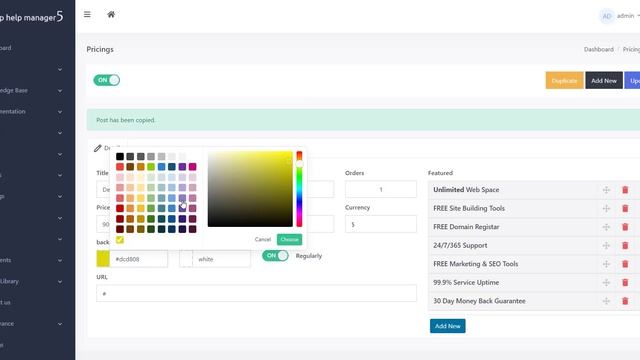Image resolution: width=640 pixels, height=360 pixels.
Task: Toggle the main ON switch under Pricings
Action: 107,80
